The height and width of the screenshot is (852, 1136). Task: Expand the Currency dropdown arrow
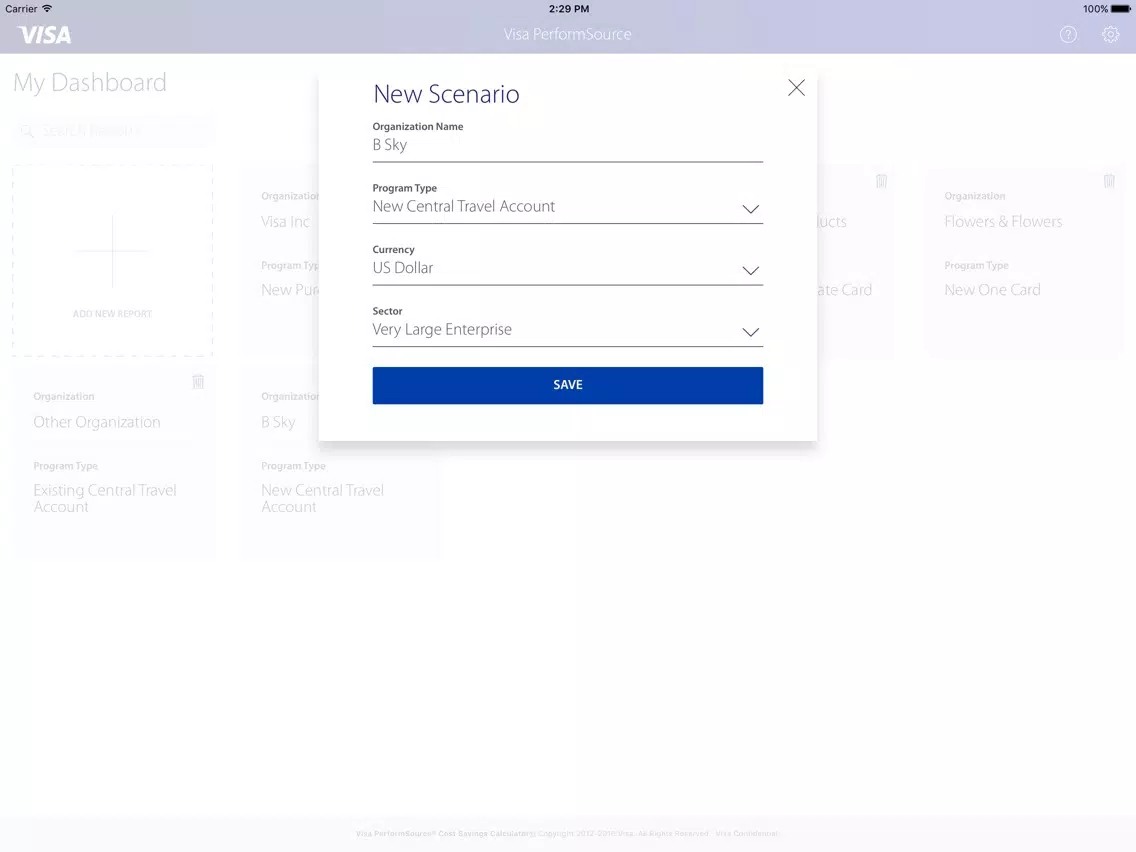tap(750, 270)
